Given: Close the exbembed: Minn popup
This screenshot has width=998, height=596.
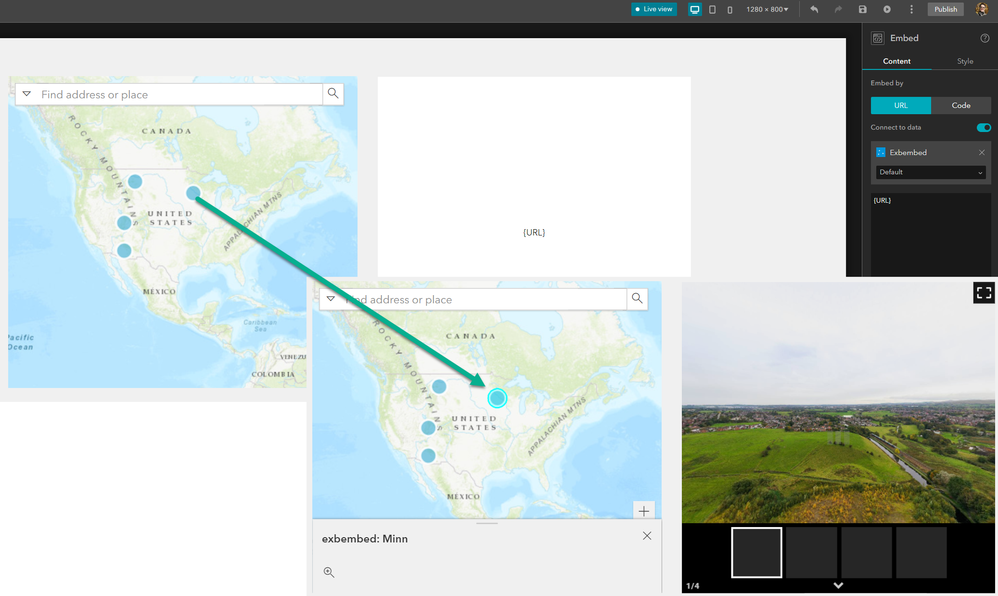Looking at the screenshot, I should pyautogui.click(x=647, y=536).
